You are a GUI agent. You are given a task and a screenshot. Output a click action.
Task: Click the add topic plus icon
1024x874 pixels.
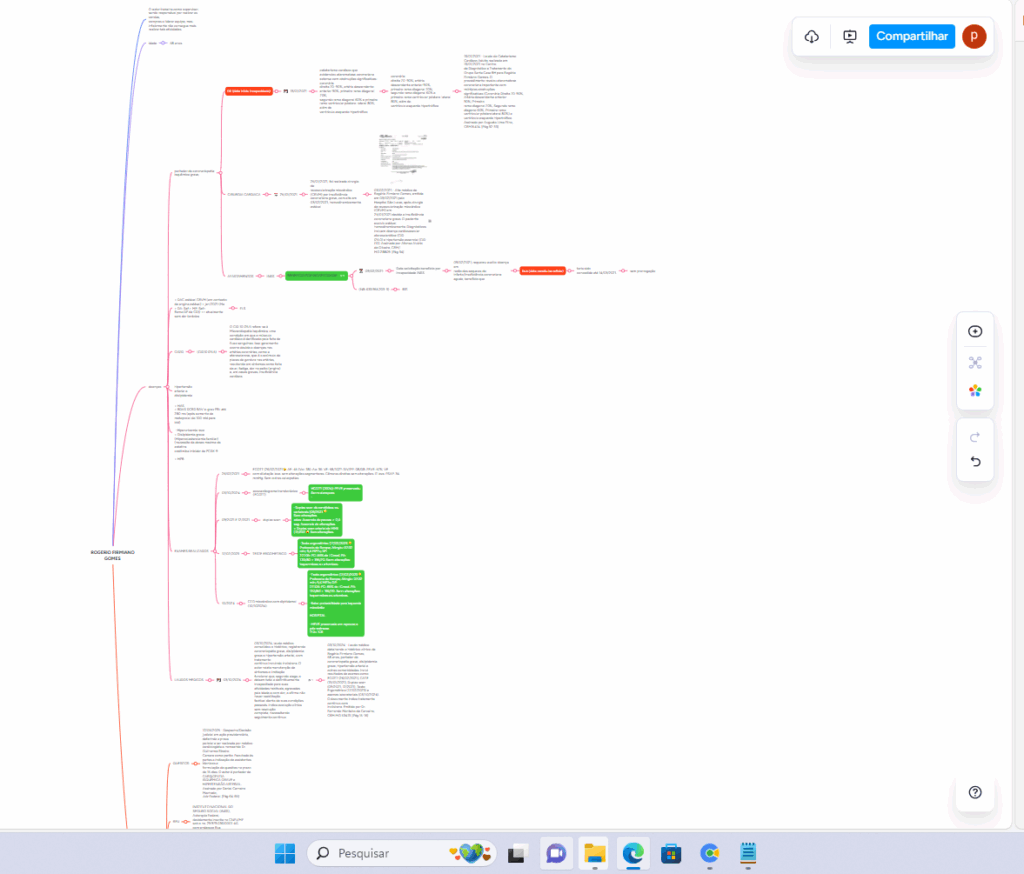(x=975, y=331)
